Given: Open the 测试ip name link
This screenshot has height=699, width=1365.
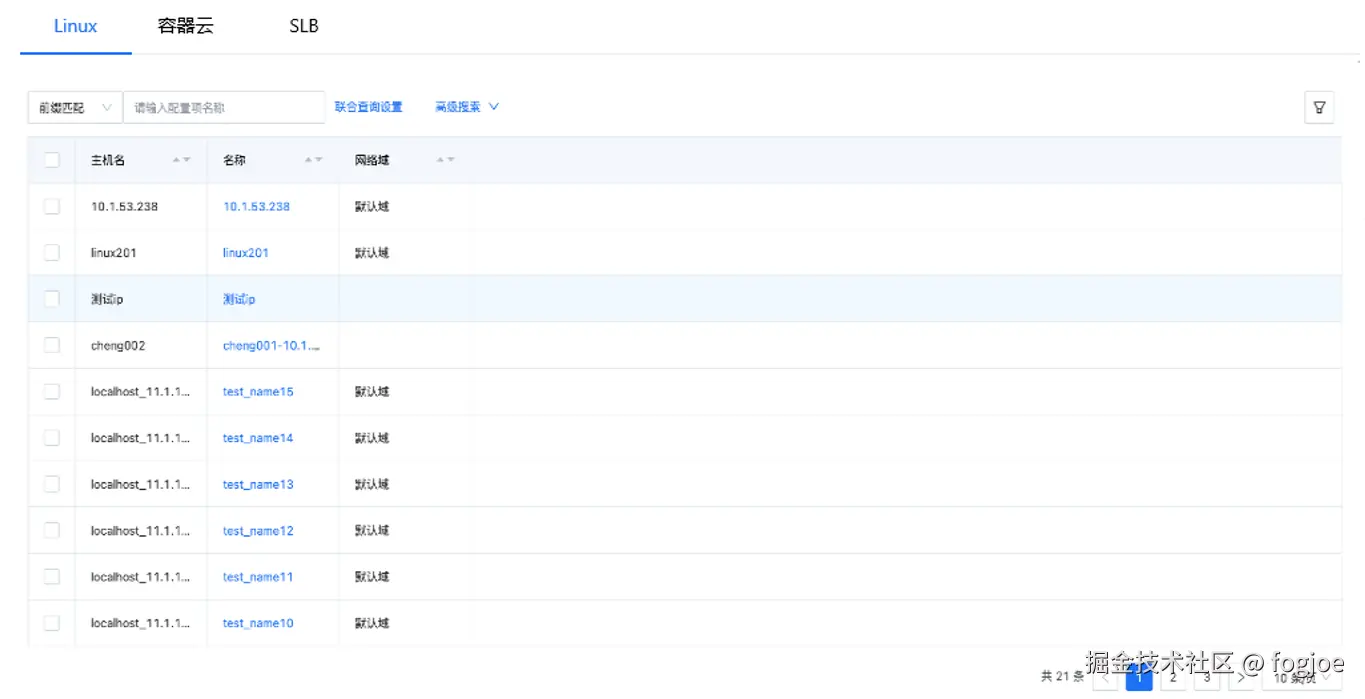Looking at the screenshot, I should pyautogui.click(x=239, y=299).
